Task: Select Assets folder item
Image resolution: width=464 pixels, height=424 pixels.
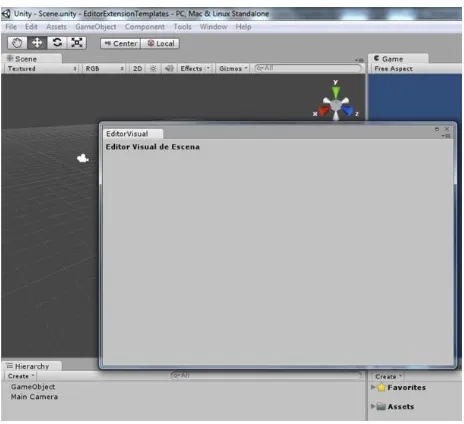Action: click(x=396, y=407)
